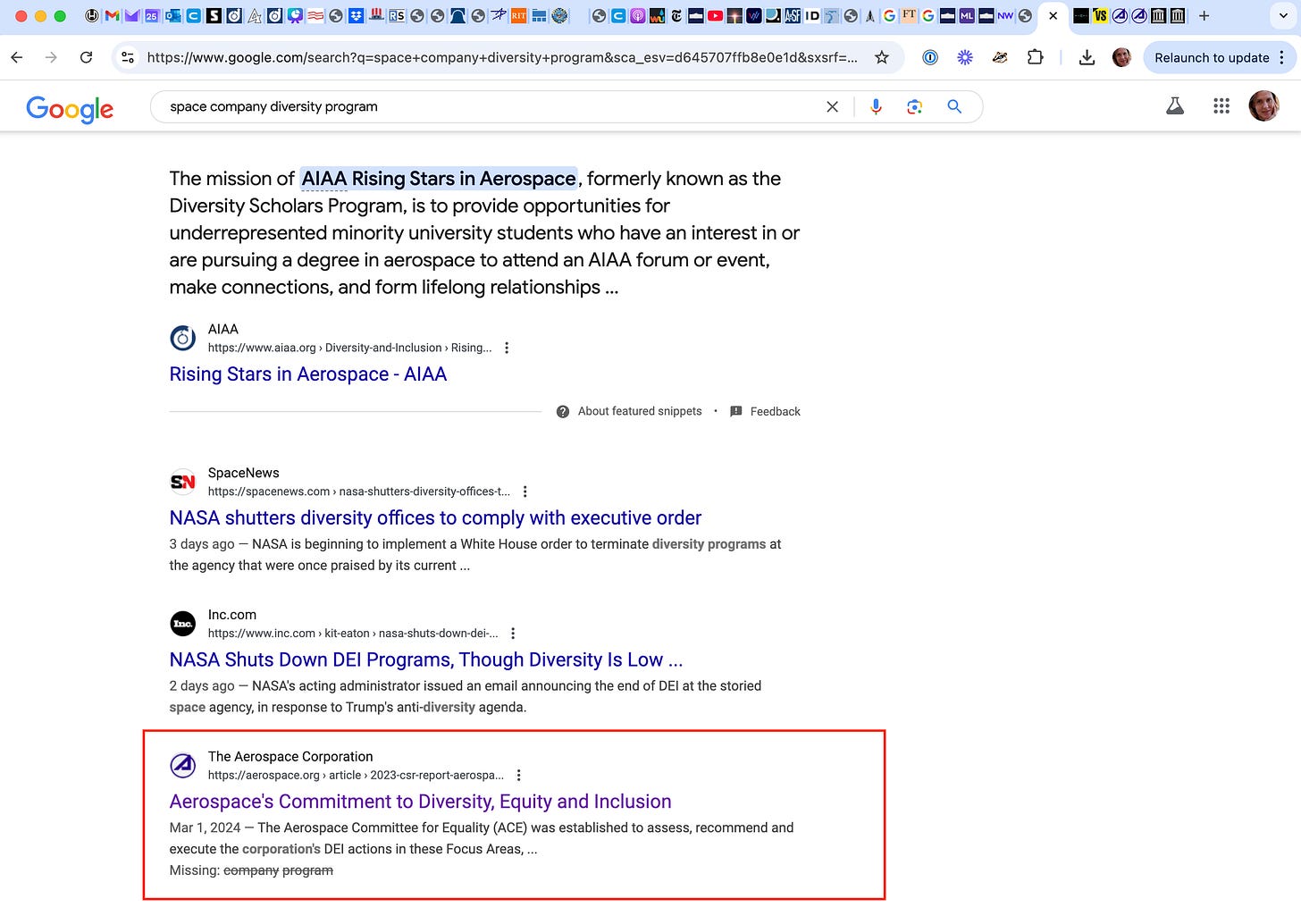This screenshot has height=924, width=1301.
Task: Click the SpaceNews site name text
Action: click(x=243, y=473)
